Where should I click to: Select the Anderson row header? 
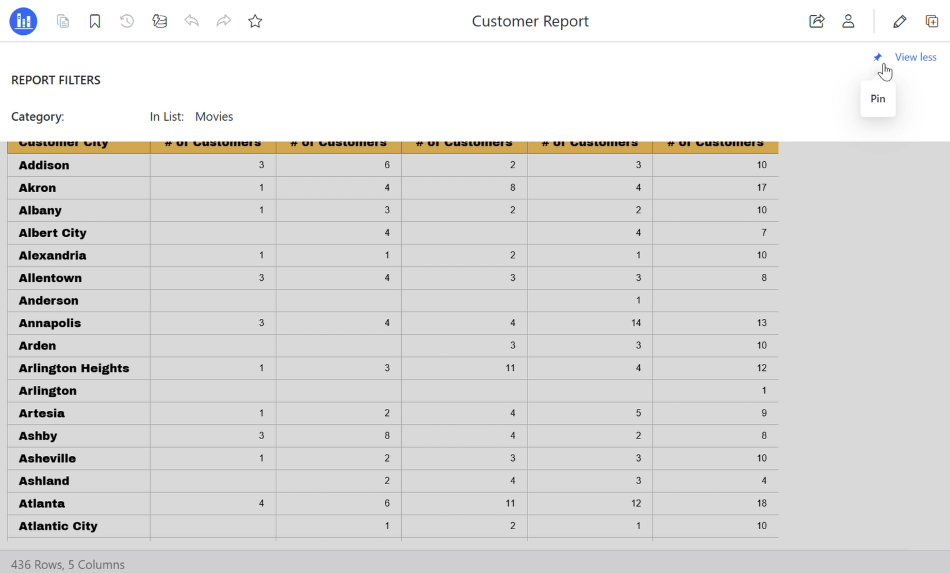point(79,300)
